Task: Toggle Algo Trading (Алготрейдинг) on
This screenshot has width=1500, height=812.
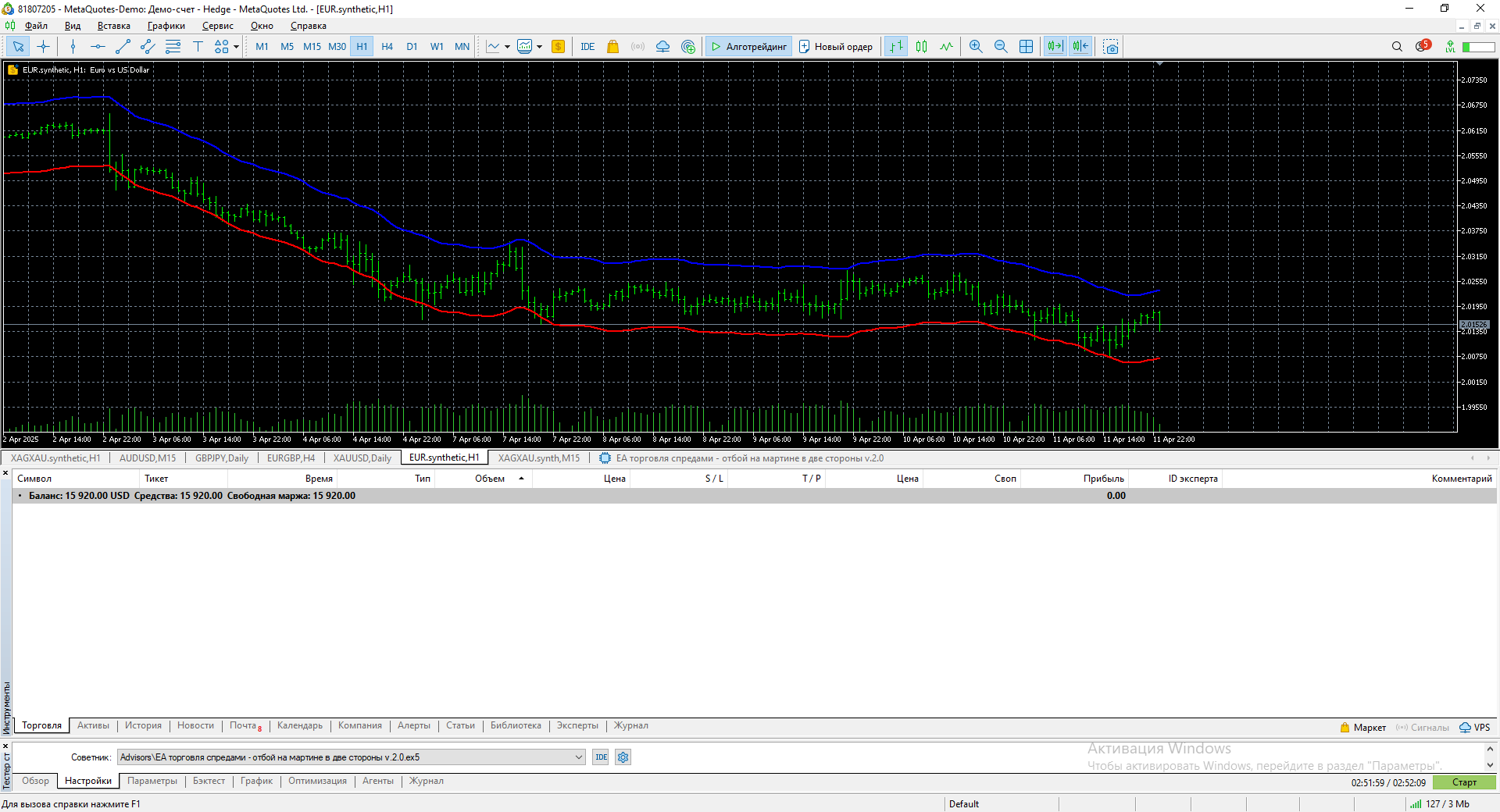Action: [x=748, y=47]
